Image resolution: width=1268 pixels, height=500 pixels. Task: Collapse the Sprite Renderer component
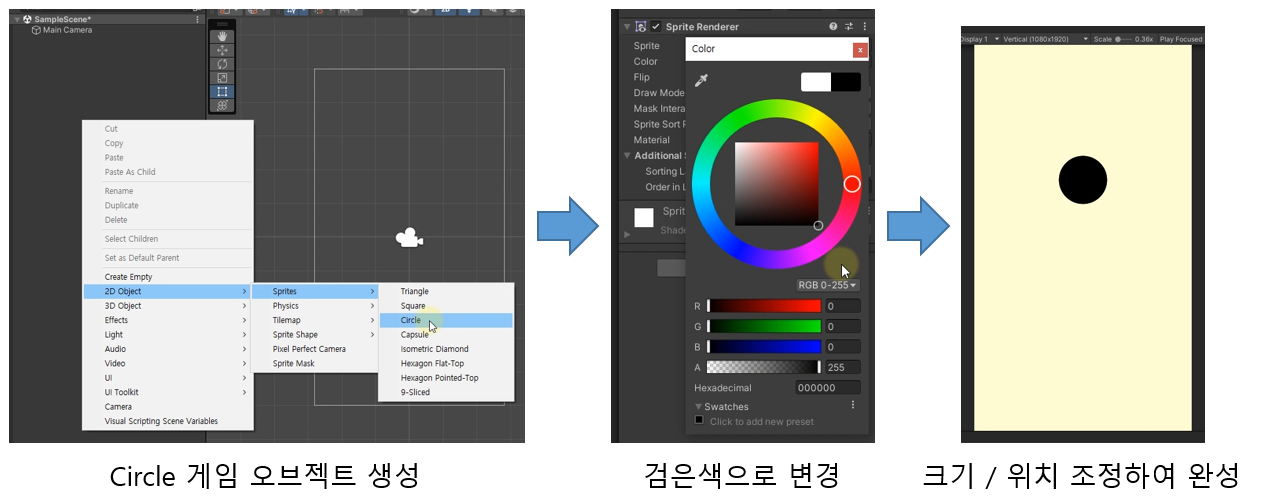[627, 27]
